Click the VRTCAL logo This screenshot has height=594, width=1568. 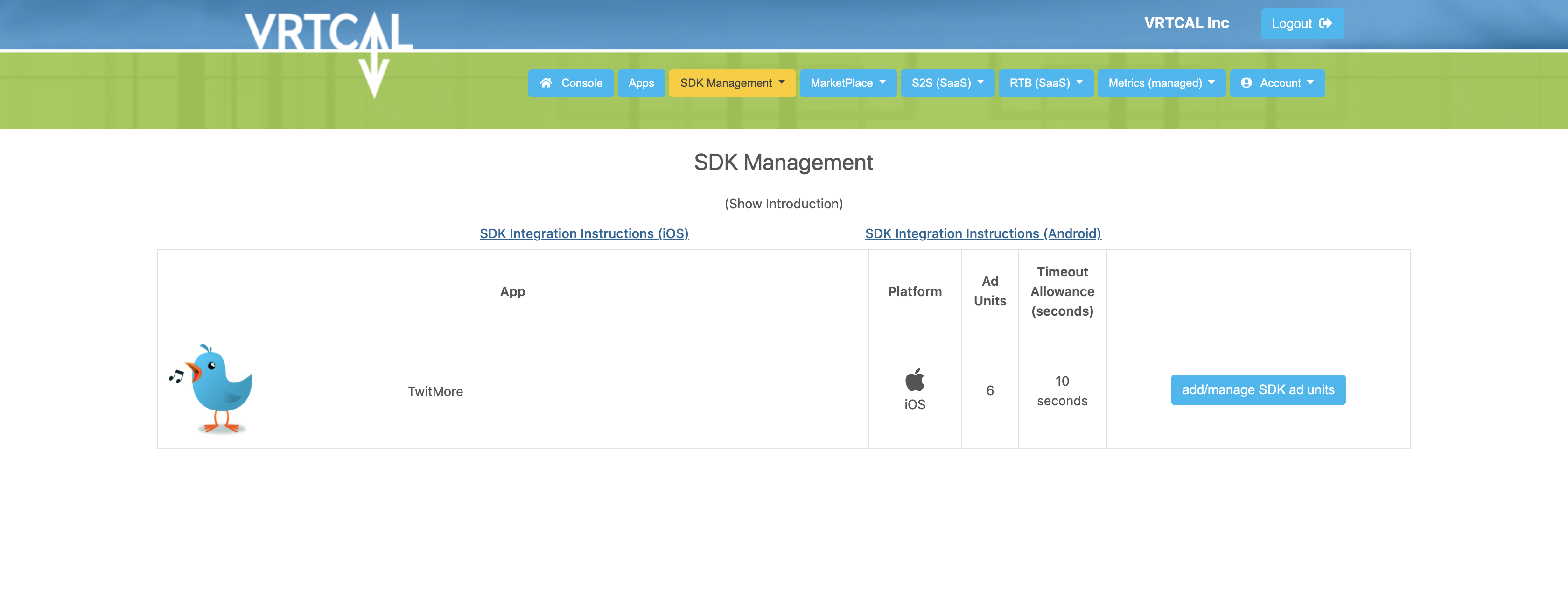tap(329, 54)
